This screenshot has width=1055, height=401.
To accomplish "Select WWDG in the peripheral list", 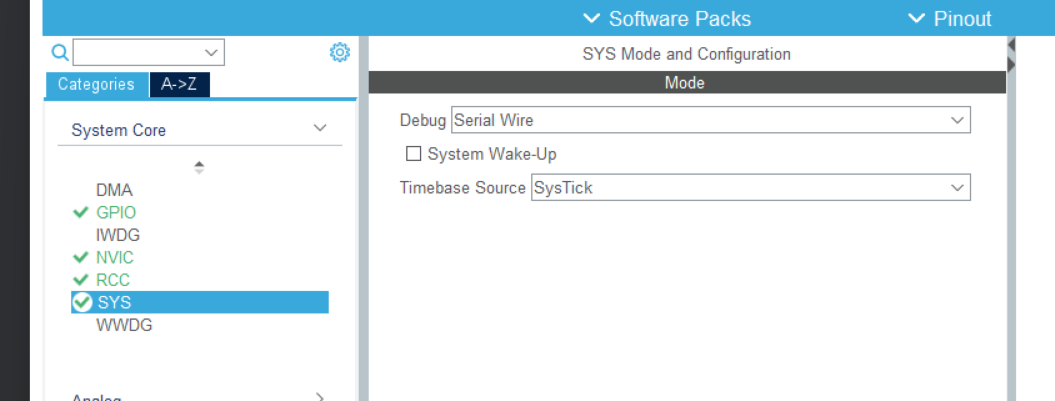I will (124, 325).
